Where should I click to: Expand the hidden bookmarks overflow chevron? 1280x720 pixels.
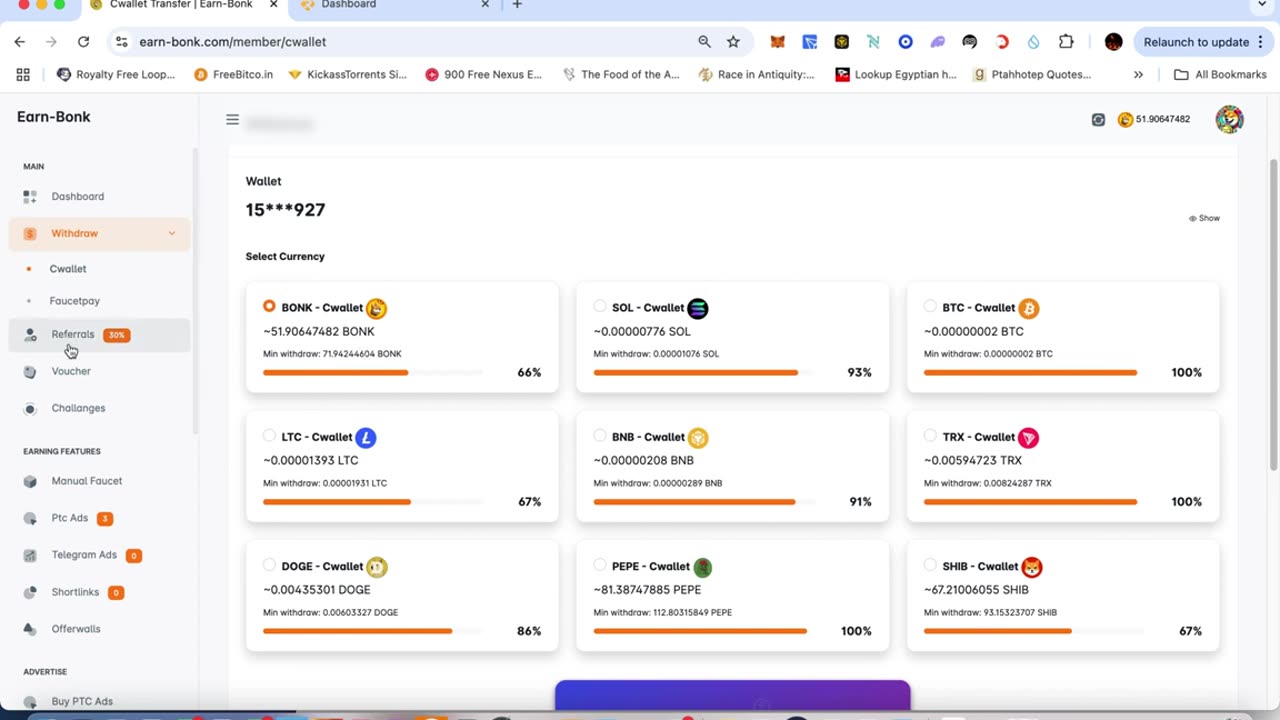click(x=1138, y=75)
